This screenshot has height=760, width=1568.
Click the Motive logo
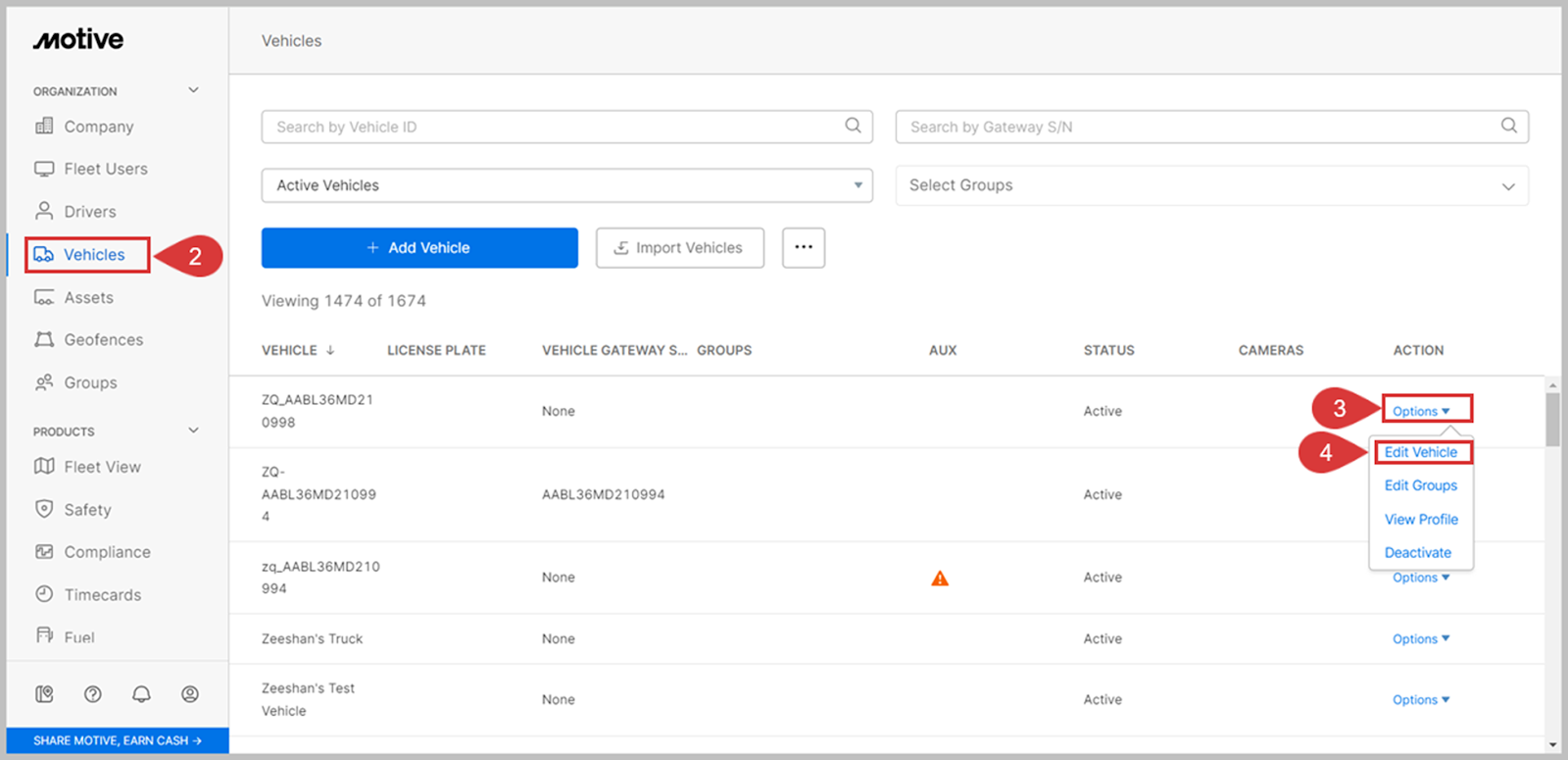78,39
